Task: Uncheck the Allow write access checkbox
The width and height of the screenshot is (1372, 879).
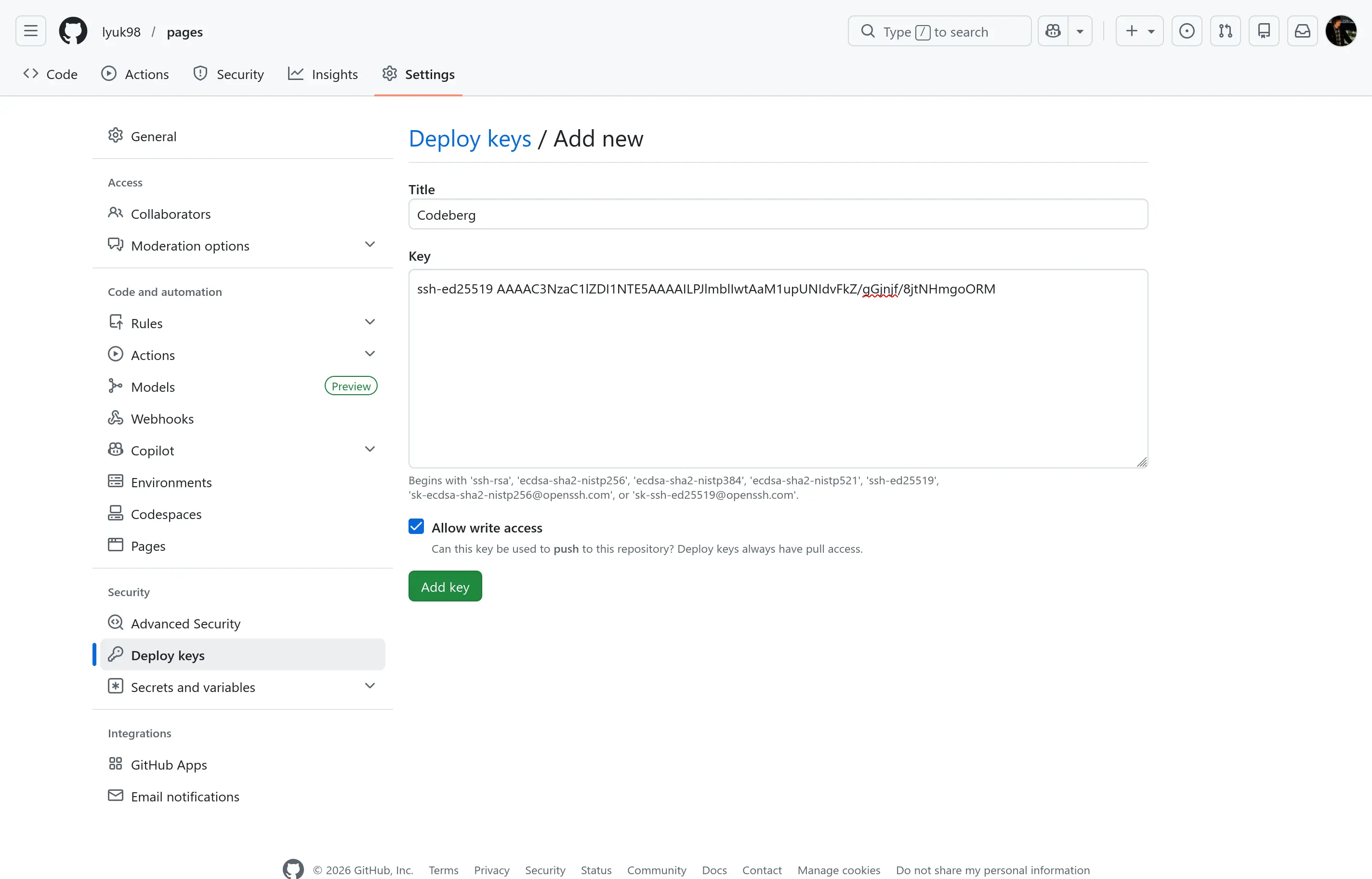Action: [x=416, y=526]
